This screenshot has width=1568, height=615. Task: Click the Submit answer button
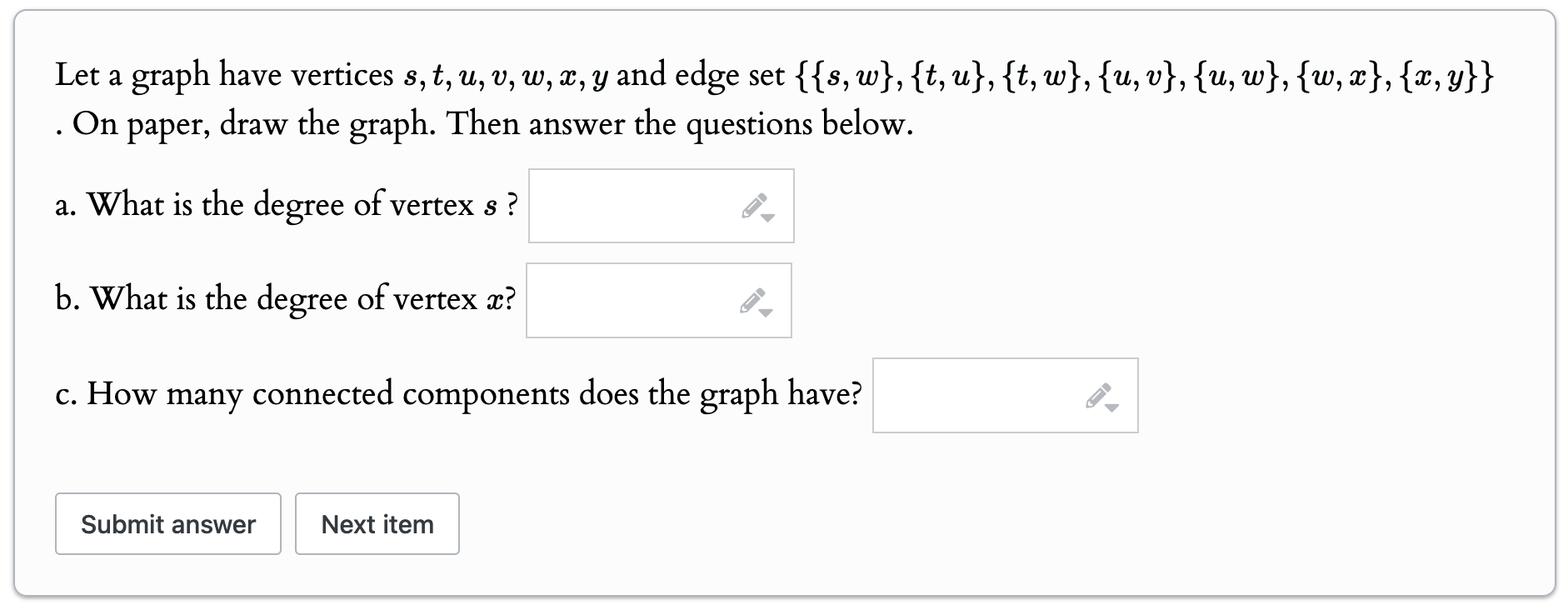pyautogui.click(x=167, y=523)
